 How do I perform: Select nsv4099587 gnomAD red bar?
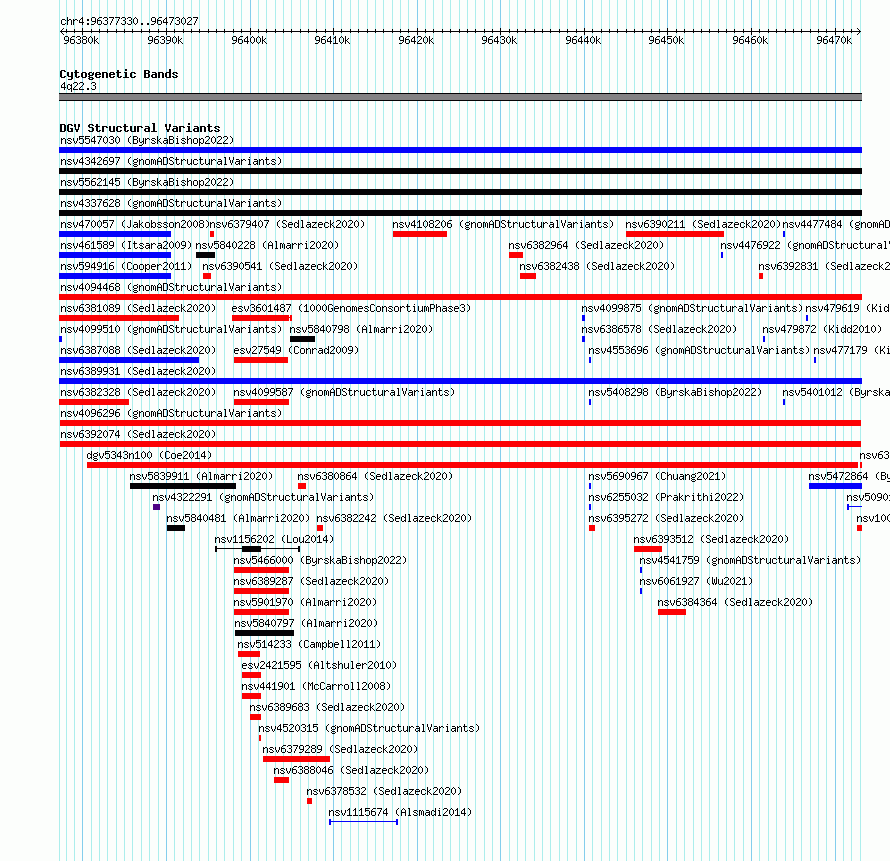coord(262,402)
